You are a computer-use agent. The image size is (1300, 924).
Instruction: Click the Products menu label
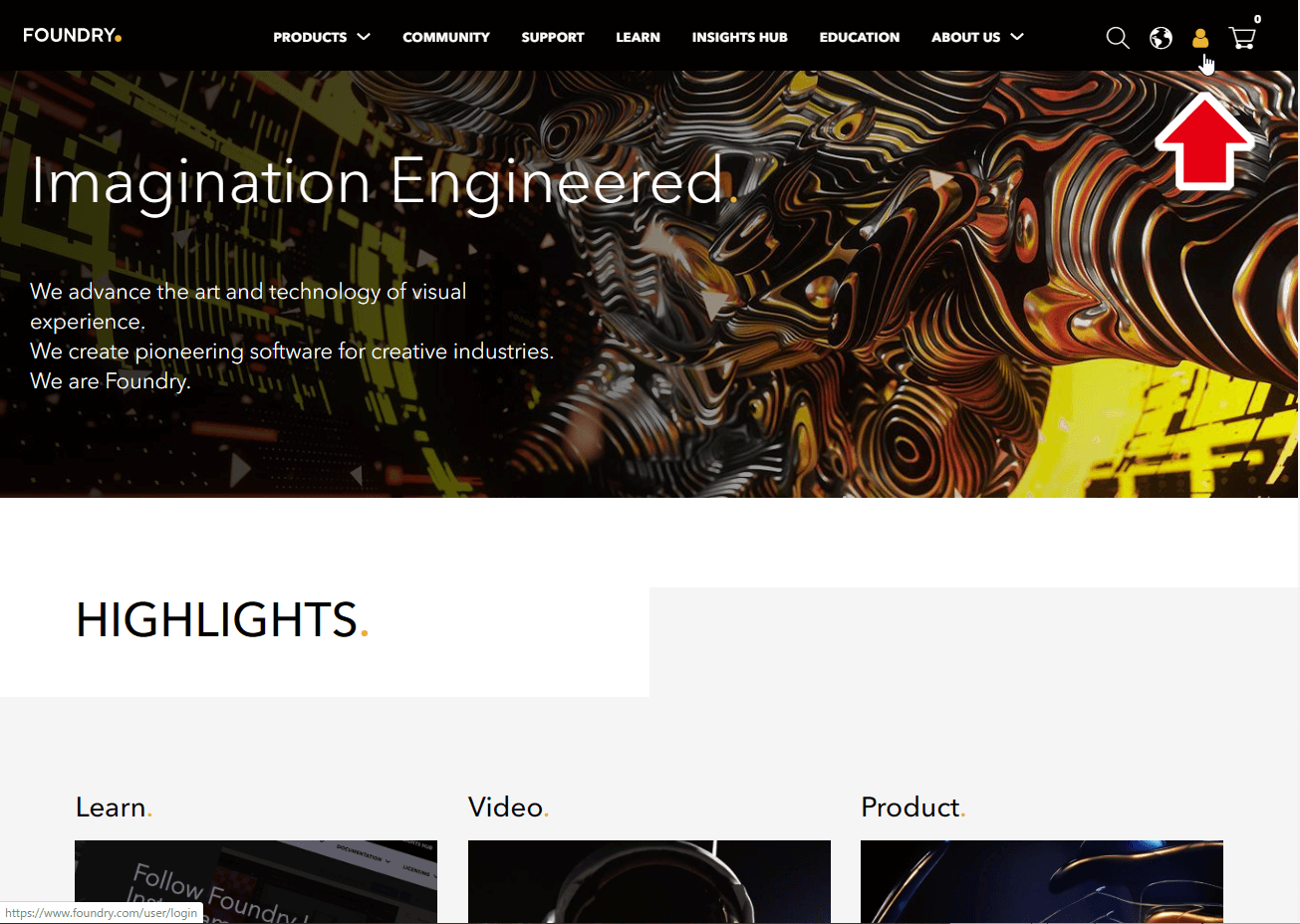[310, 37]
